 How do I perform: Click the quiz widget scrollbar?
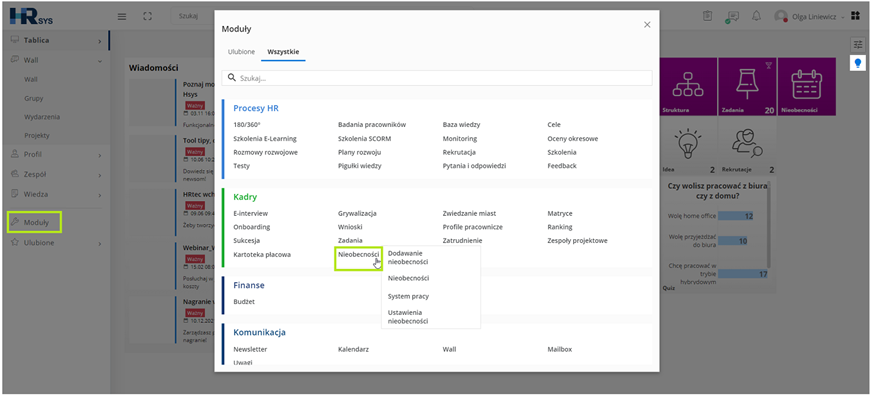click(x=770, y=225)
